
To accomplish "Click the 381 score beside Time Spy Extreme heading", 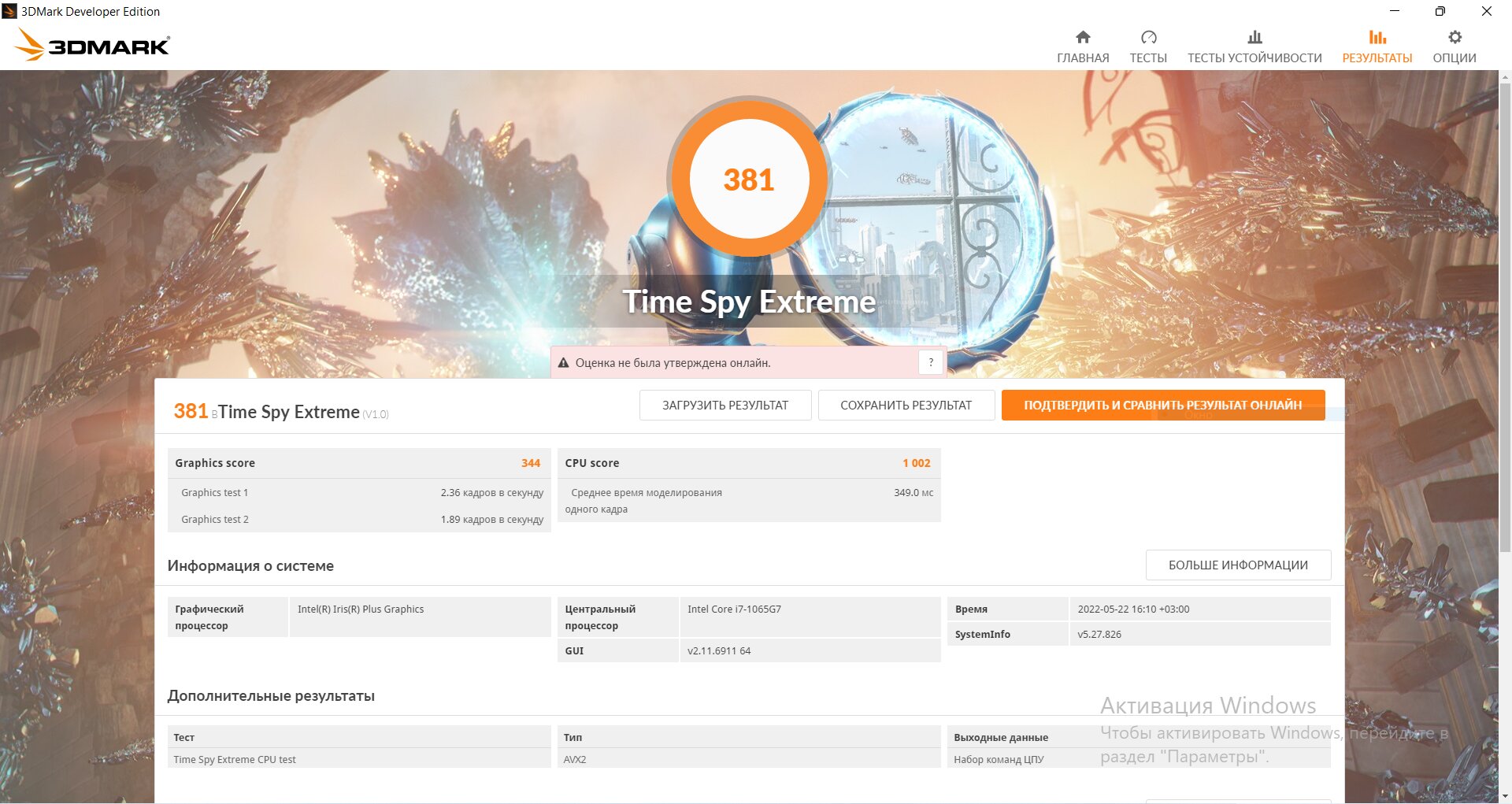I will click(191, 411).
